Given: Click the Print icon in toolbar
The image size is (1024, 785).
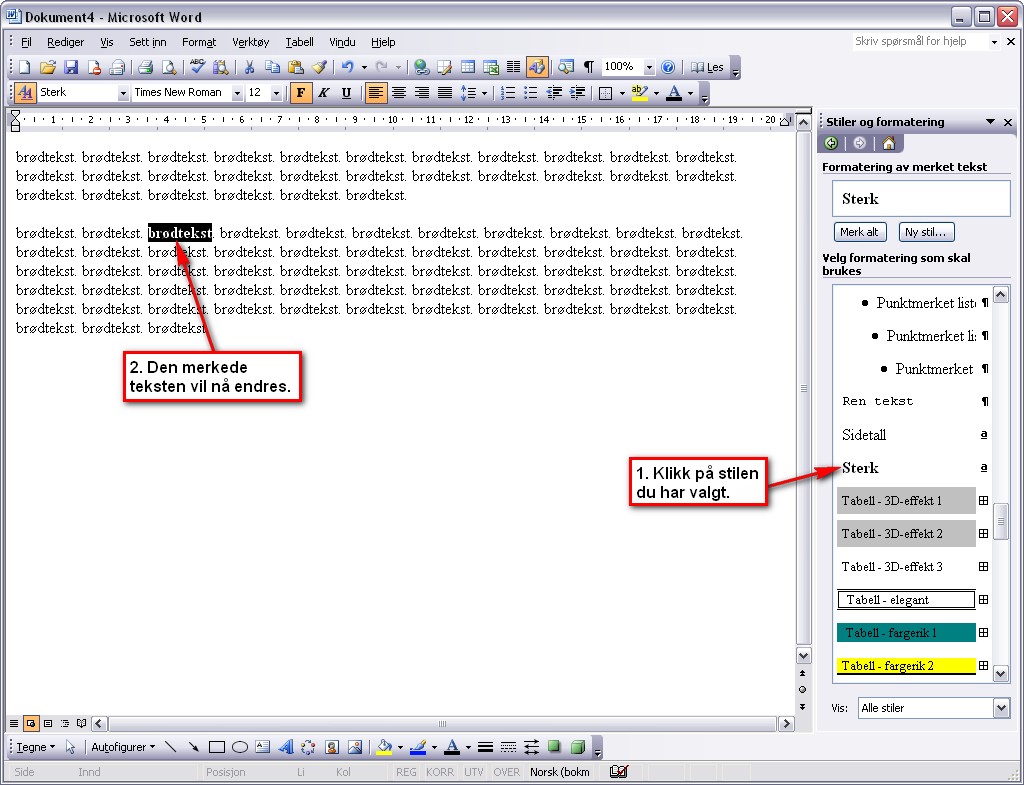Looking at the screenshot, I should (145, 67).
